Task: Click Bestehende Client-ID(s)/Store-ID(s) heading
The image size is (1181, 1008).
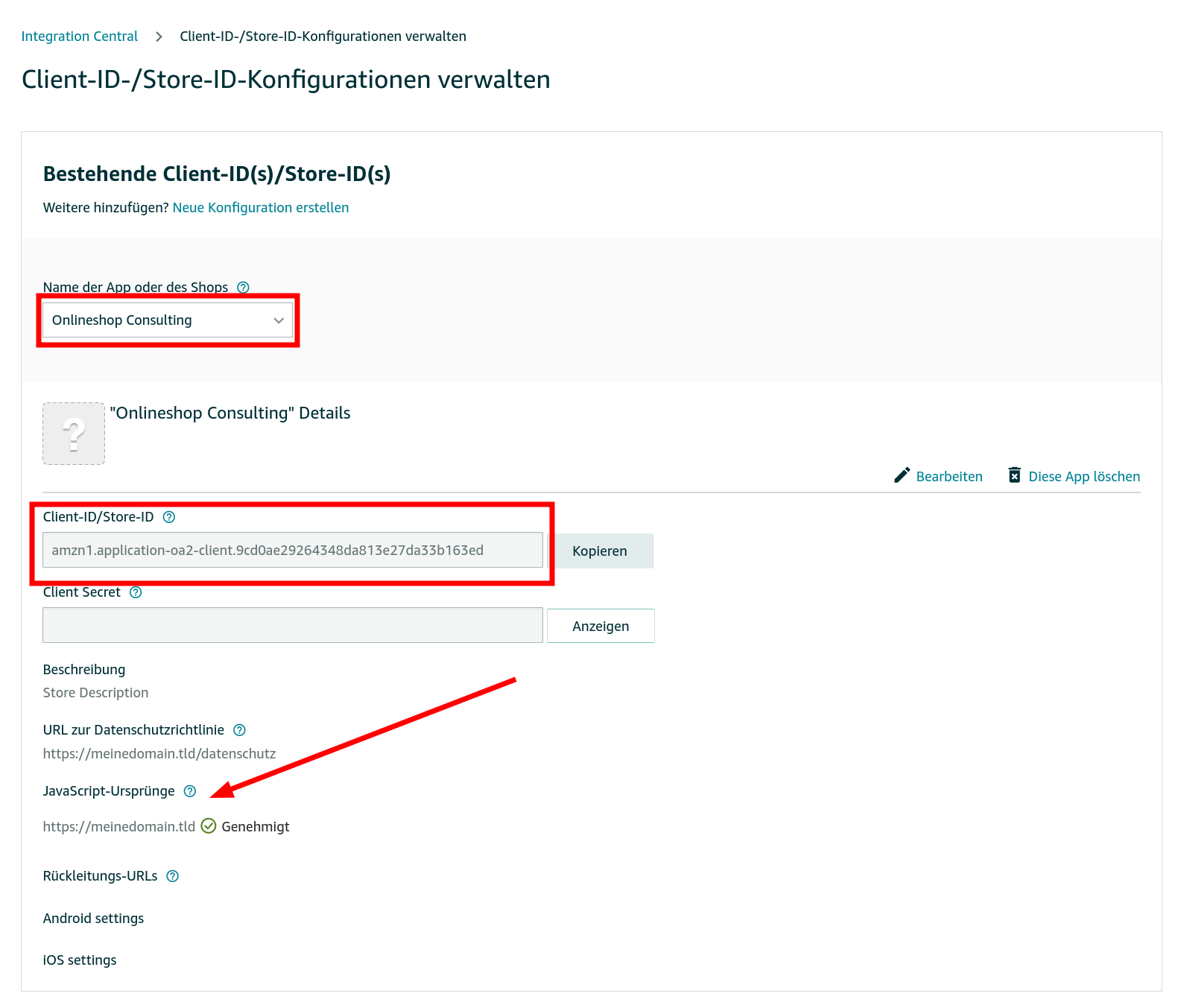Action: [x=217, y=174]
